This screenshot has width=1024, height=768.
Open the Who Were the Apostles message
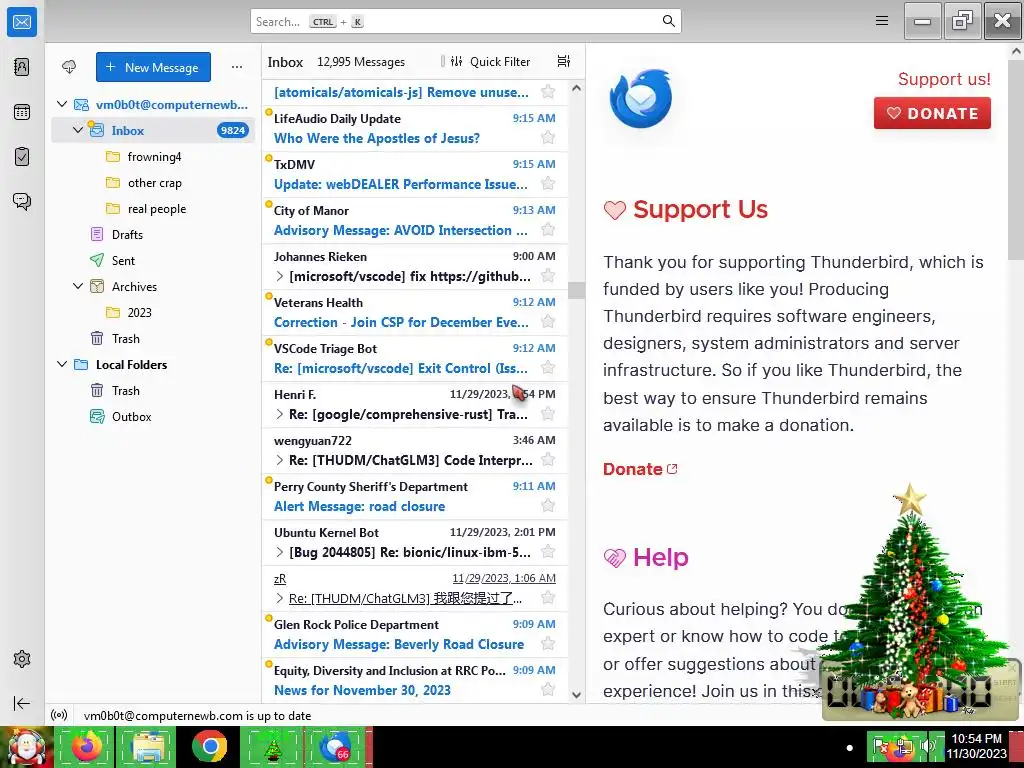pyautogui.click(x=415, y=129)
